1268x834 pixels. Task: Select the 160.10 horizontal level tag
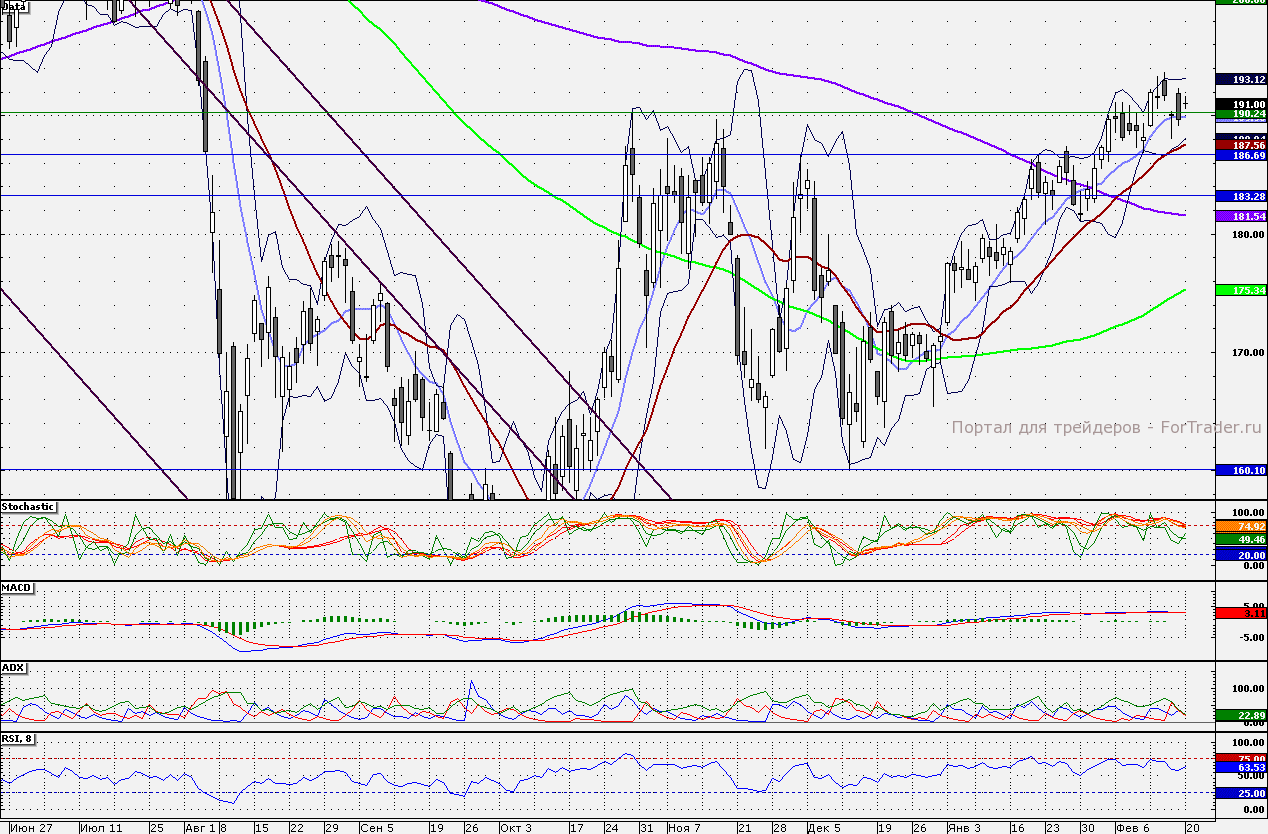1240,470
